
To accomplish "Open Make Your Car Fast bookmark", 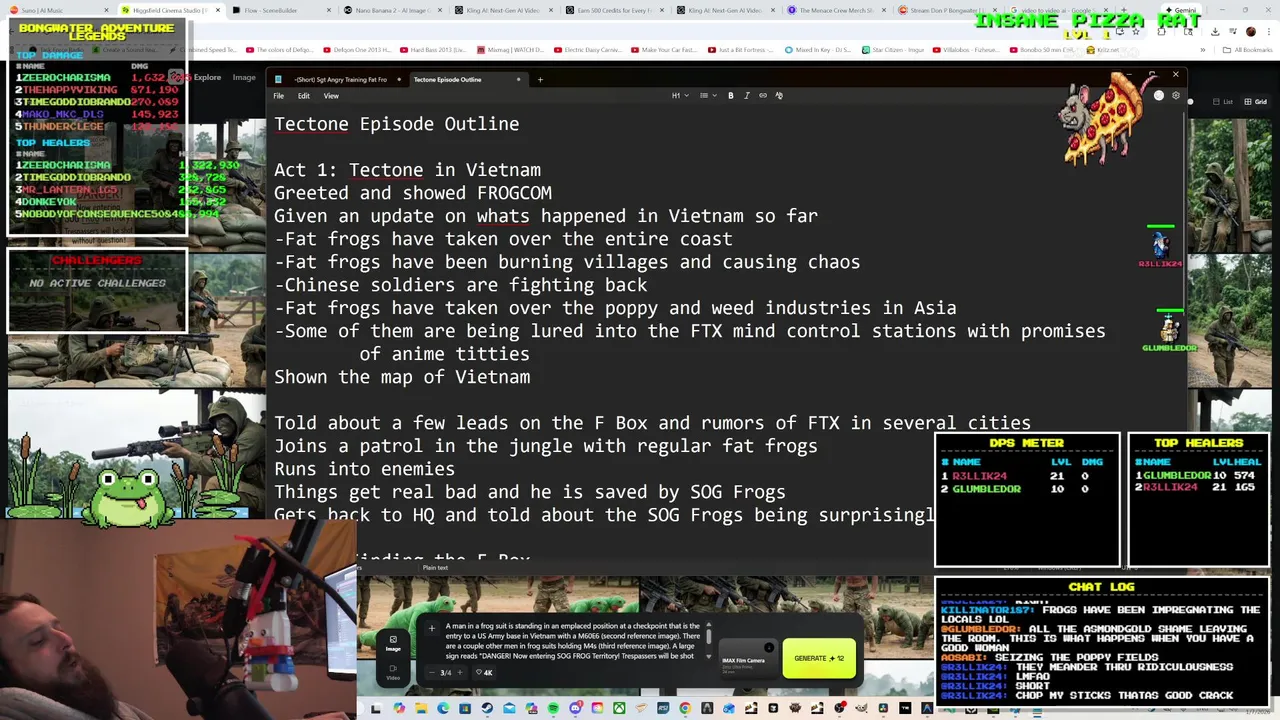I will 664,49.
